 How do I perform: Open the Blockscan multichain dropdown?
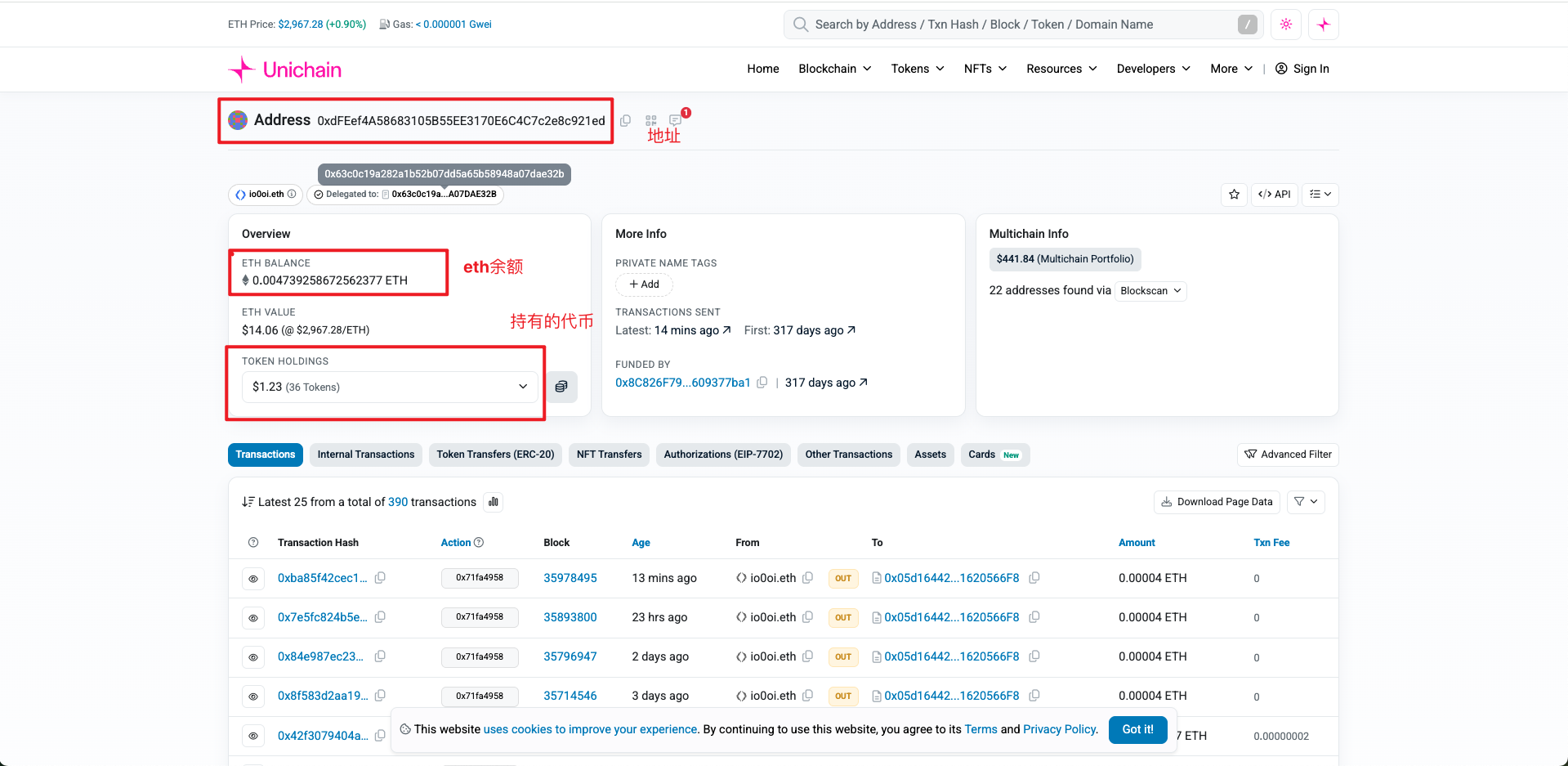1150,291
